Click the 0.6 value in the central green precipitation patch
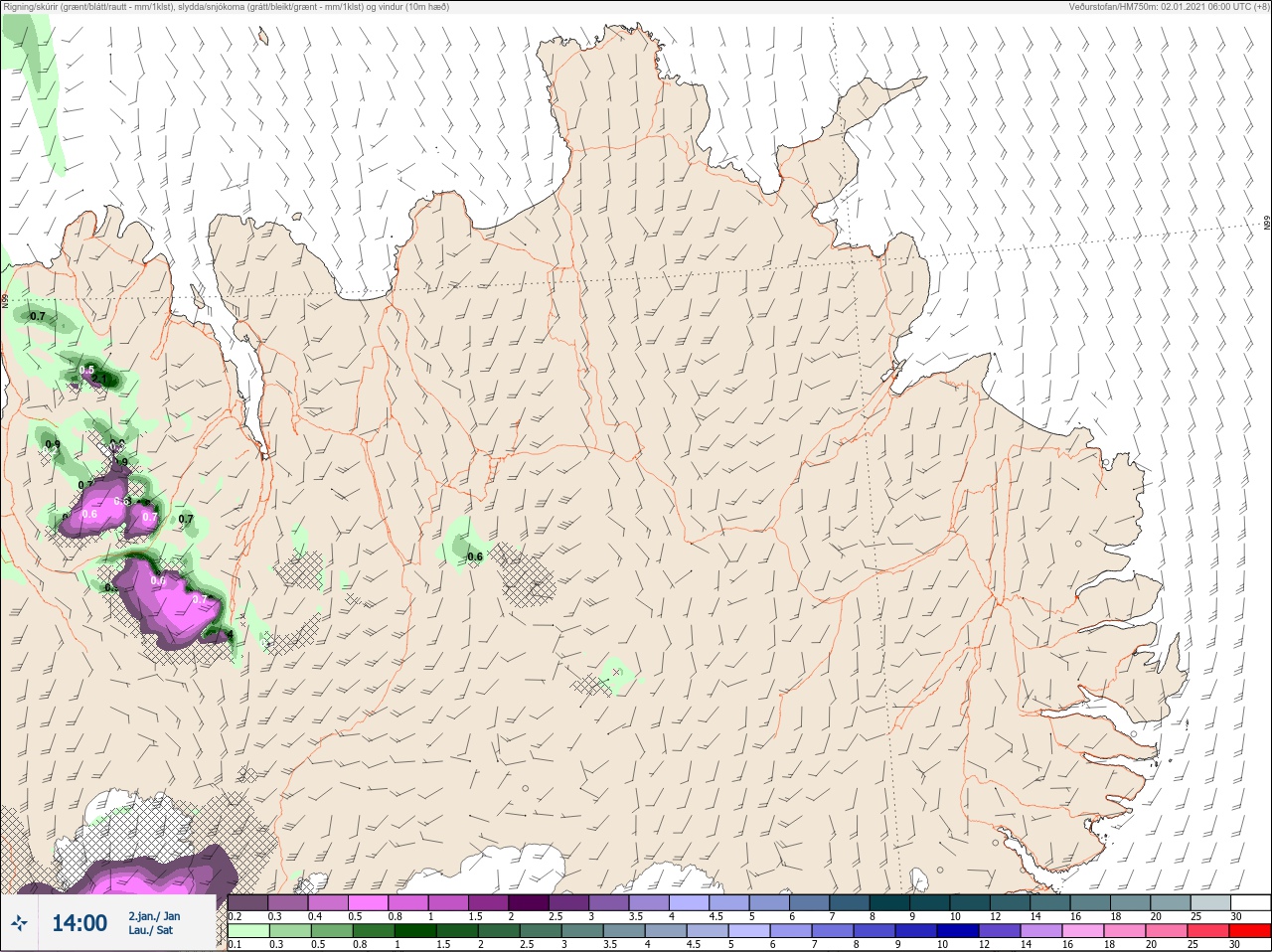Viewport: 1272px width, 952px height. click(x=475, y=556)
